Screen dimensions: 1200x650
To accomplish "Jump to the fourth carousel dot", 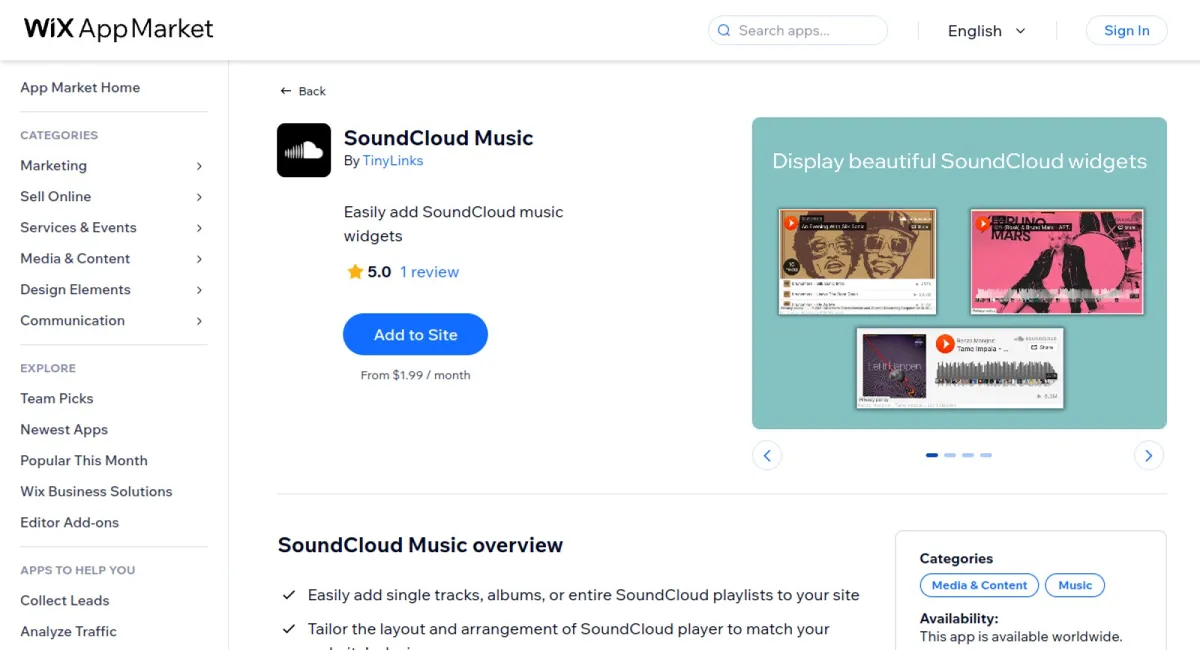I will point(986,455).
